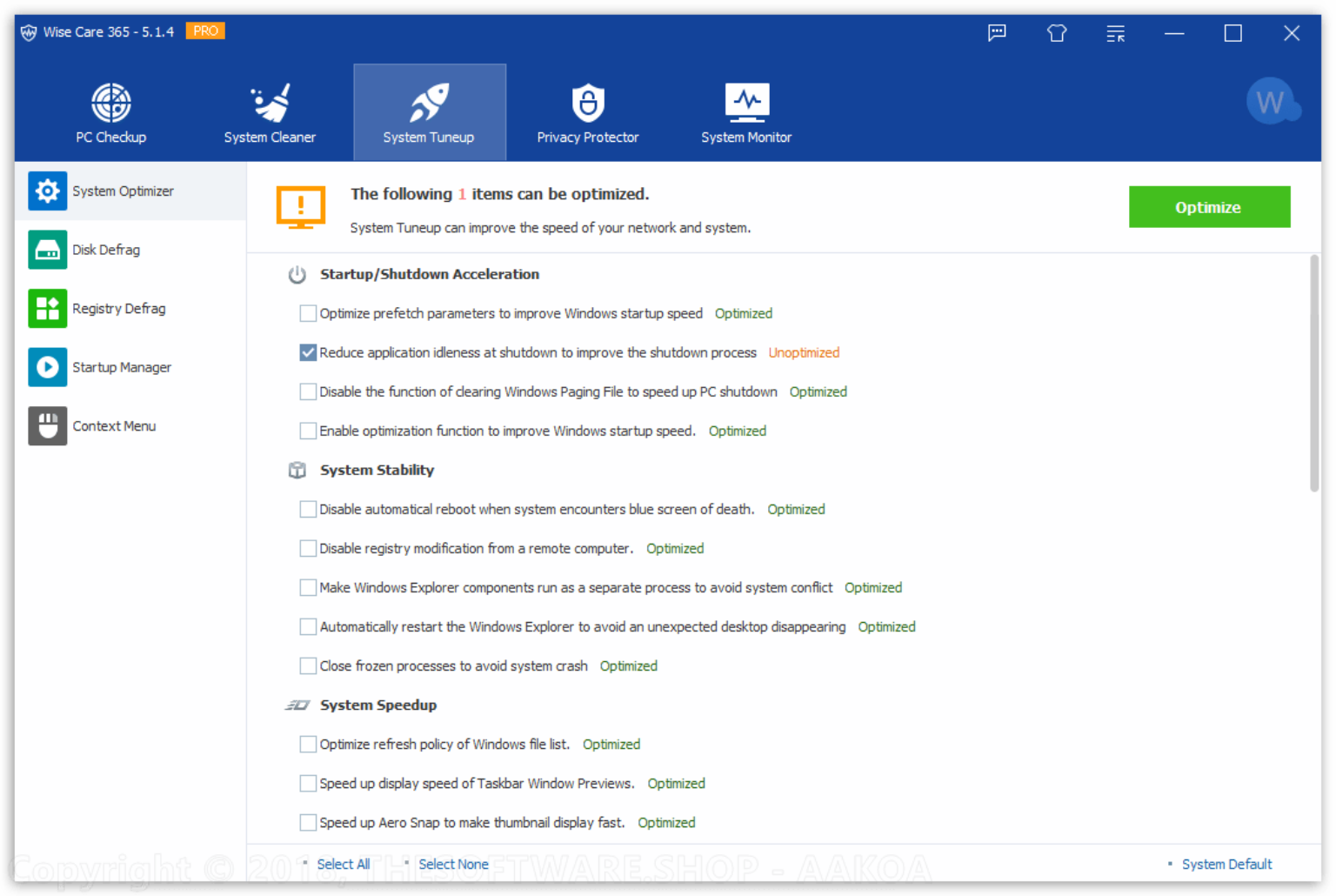
Task: Click the 'System Stability' heading
Action: pos(377,470)
